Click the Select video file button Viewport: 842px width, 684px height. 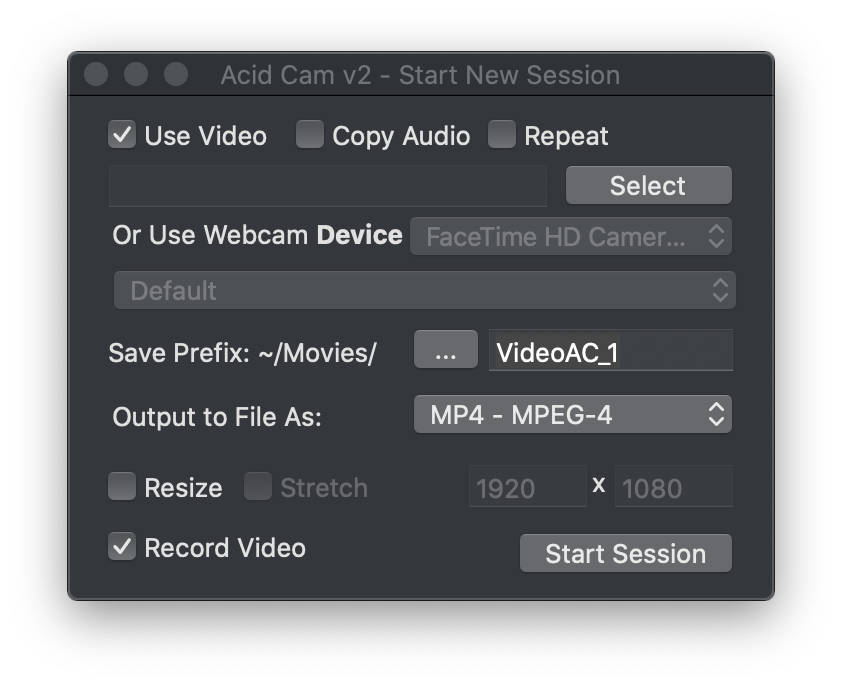(x=648, y=185)
